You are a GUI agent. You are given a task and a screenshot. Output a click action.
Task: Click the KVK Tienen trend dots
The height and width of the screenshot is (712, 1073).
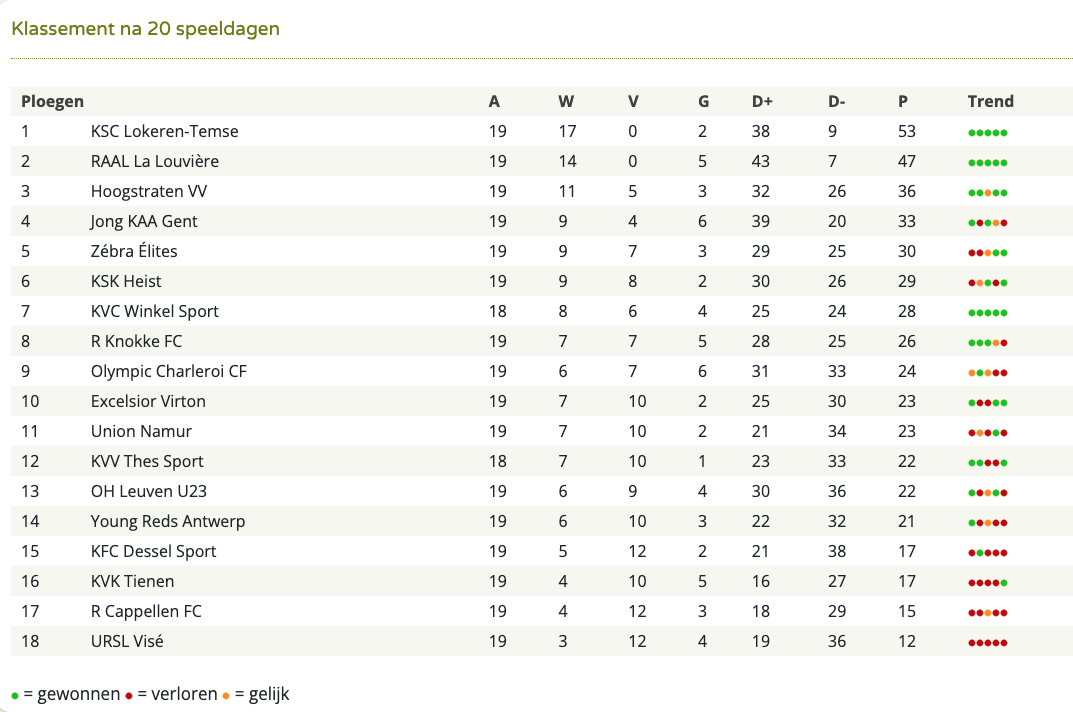tap(987, 583)
